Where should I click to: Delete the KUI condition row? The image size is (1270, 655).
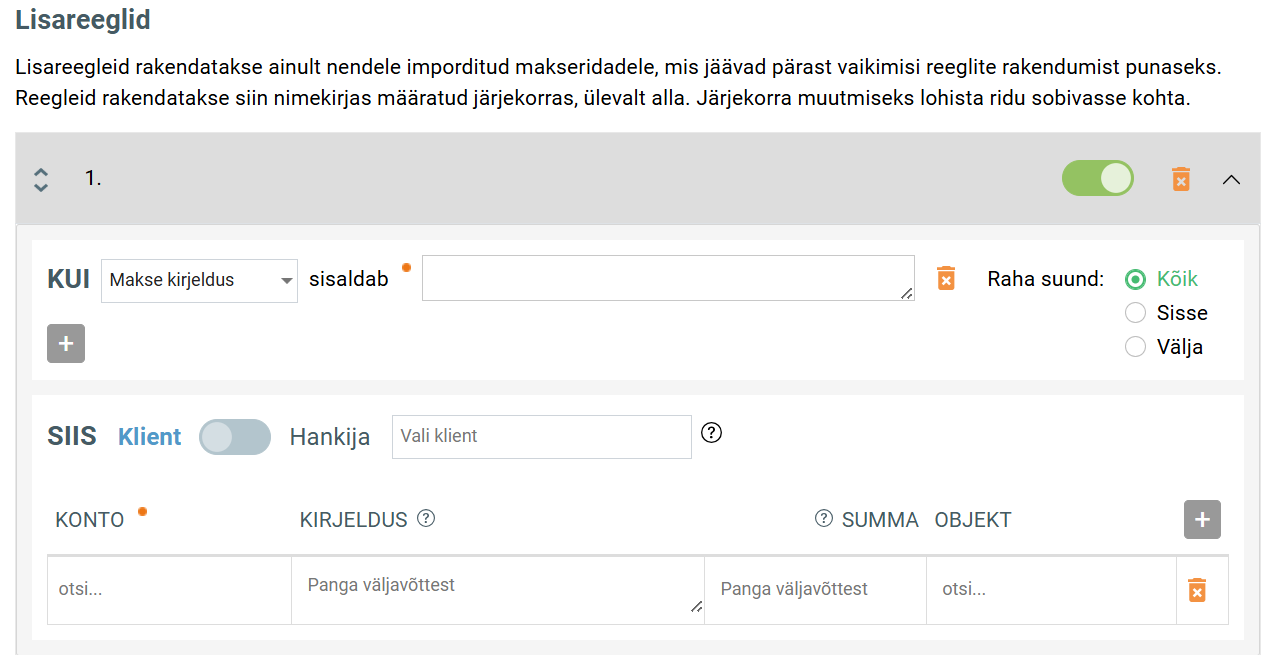946,278
